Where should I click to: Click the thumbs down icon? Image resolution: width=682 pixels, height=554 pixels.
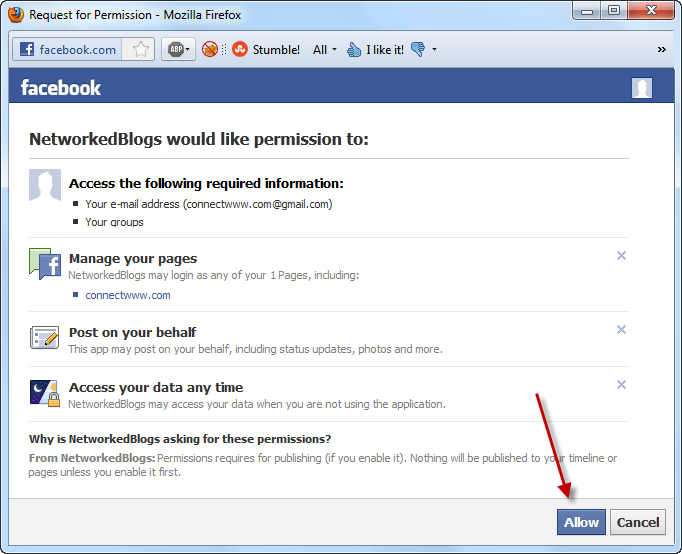[x=418, y=49]
